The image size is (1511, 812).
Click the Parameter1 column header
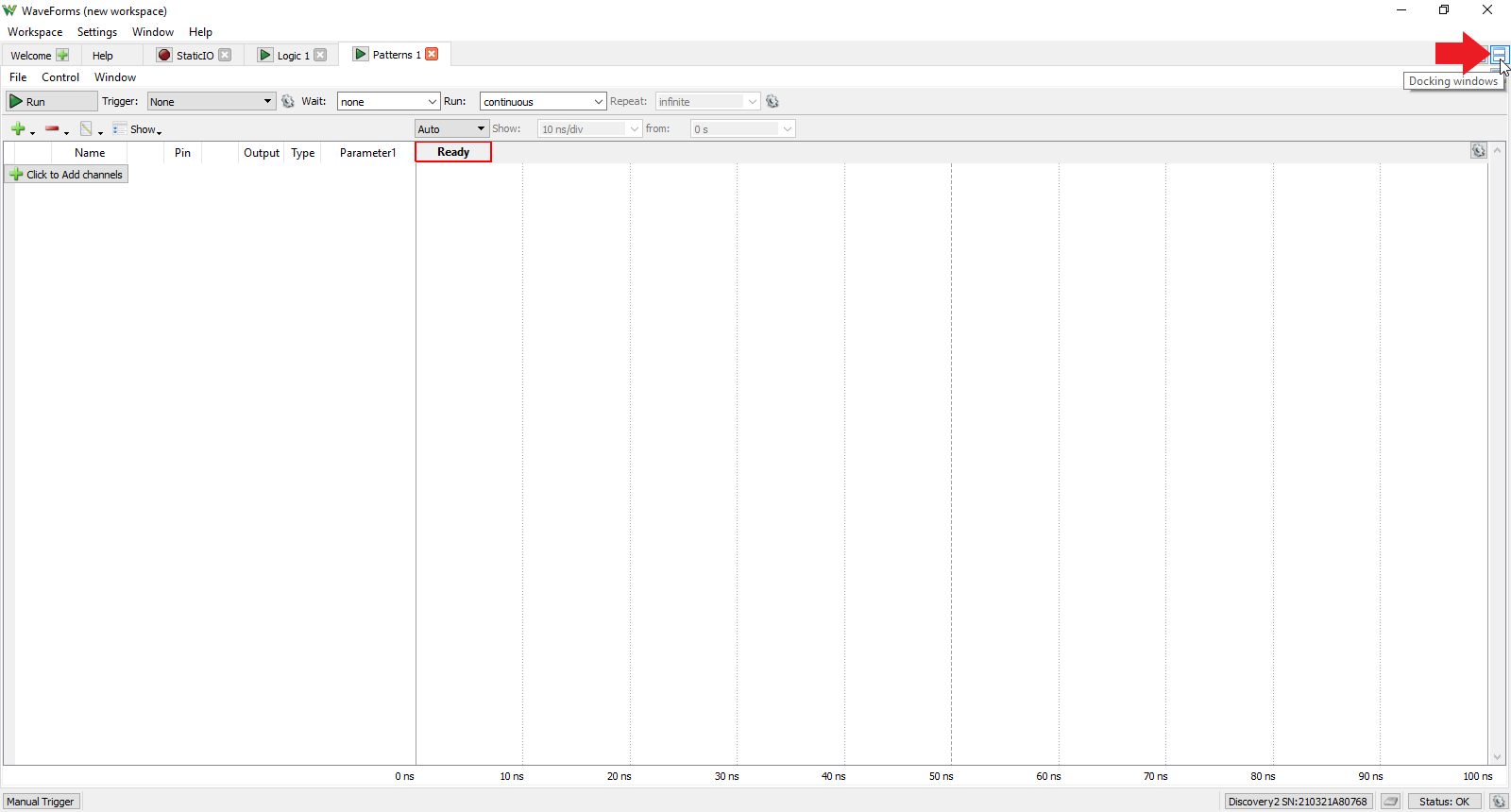[x=367, y=153]
